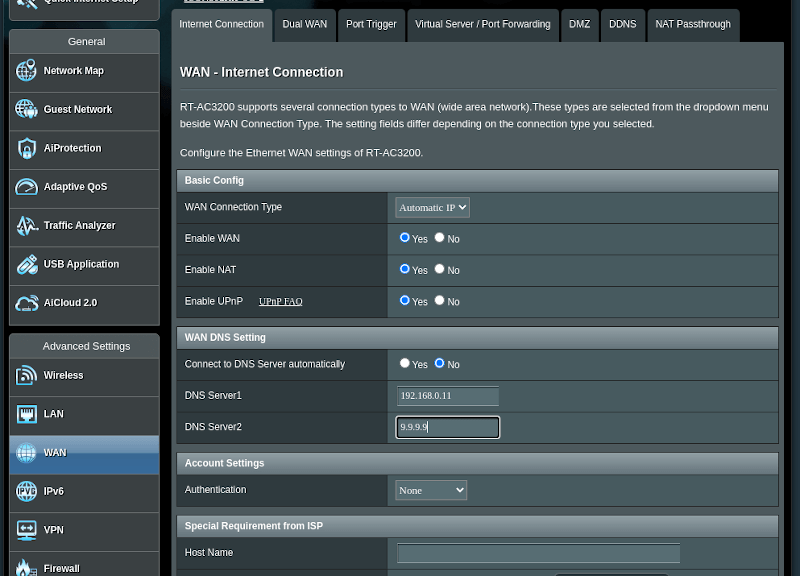Choose No for automatic DNS connection
800x576 pixels.
[439, 363]
